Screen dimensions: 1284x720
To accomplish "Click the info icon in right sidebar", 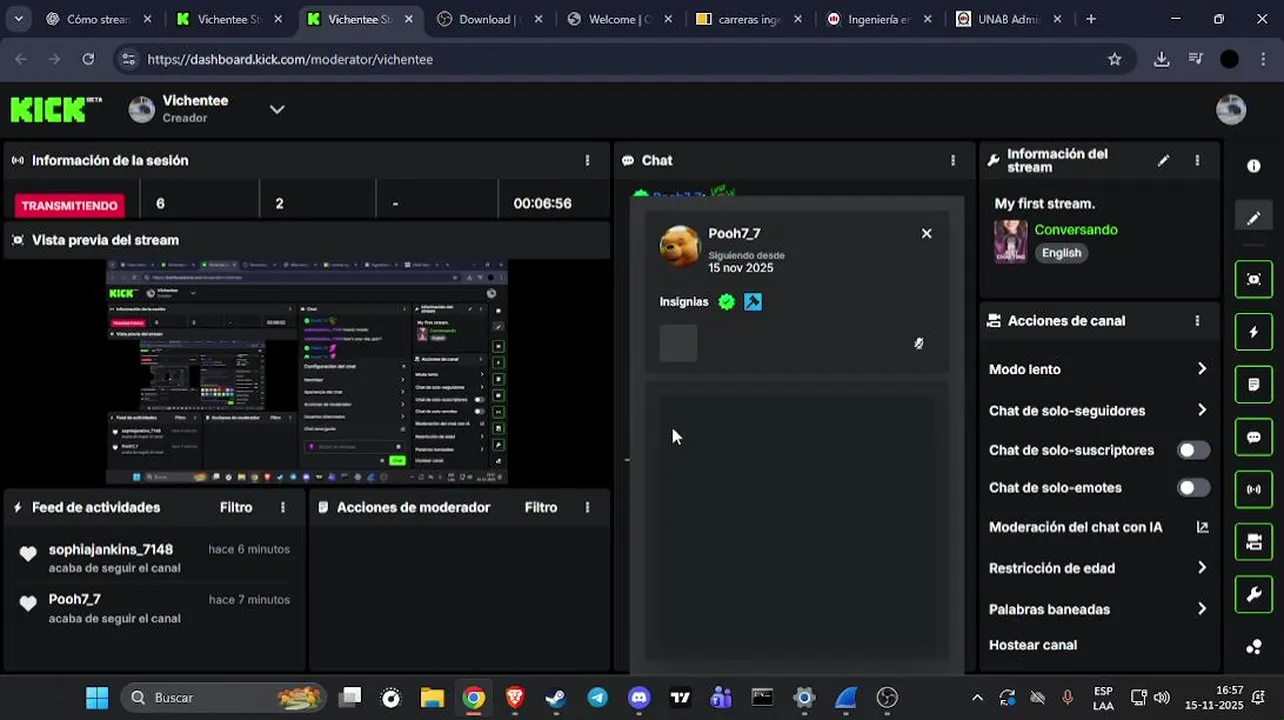I will pyautogui.click(x=1254, y=166).
